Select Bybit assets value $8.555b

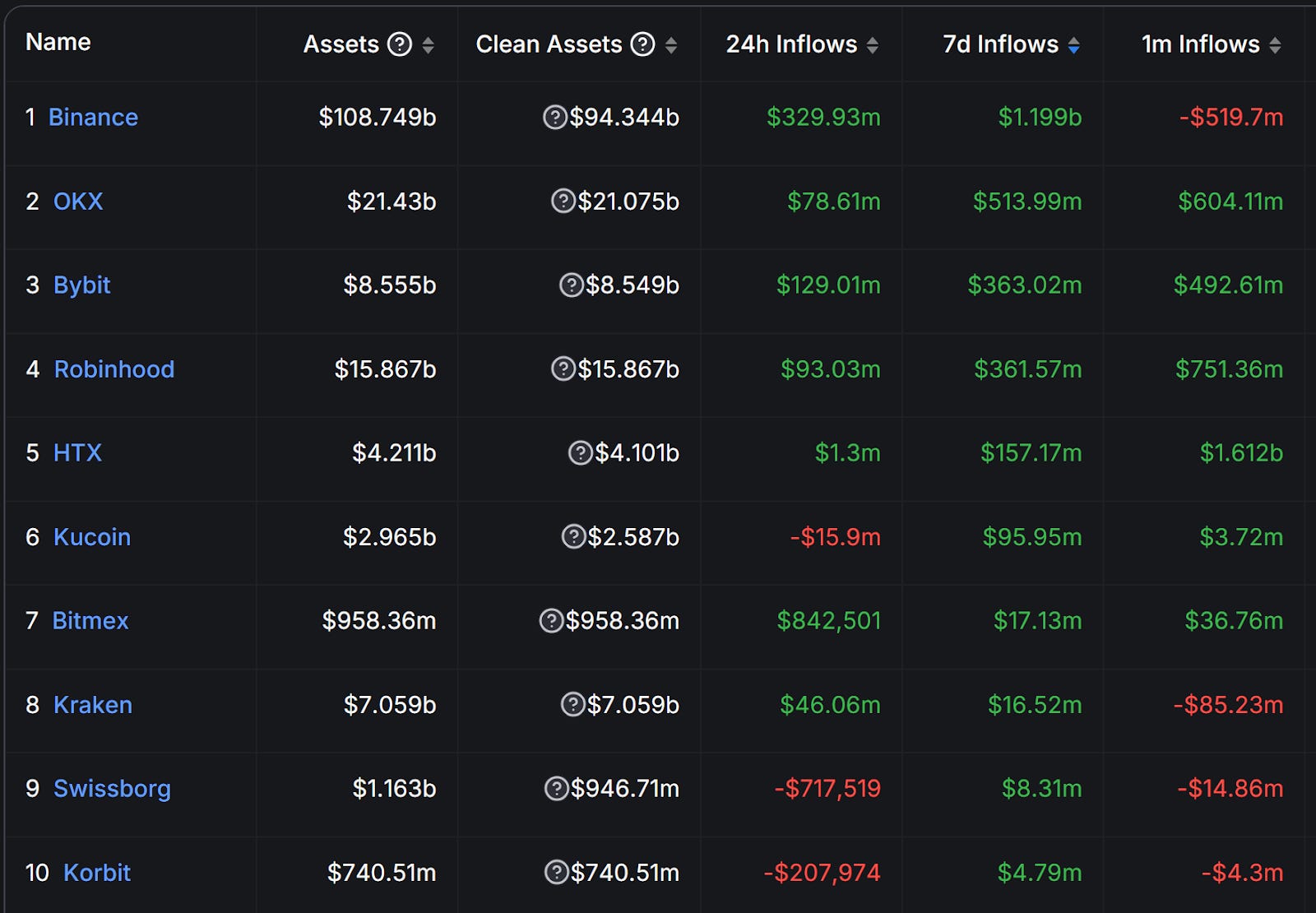click(x=390, y=285)
